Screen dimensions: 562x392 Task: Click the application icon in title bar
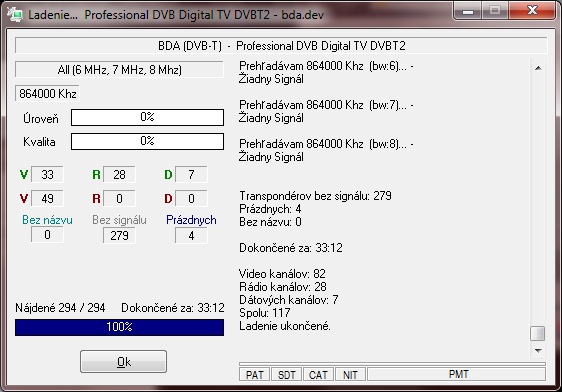[15, 14]
